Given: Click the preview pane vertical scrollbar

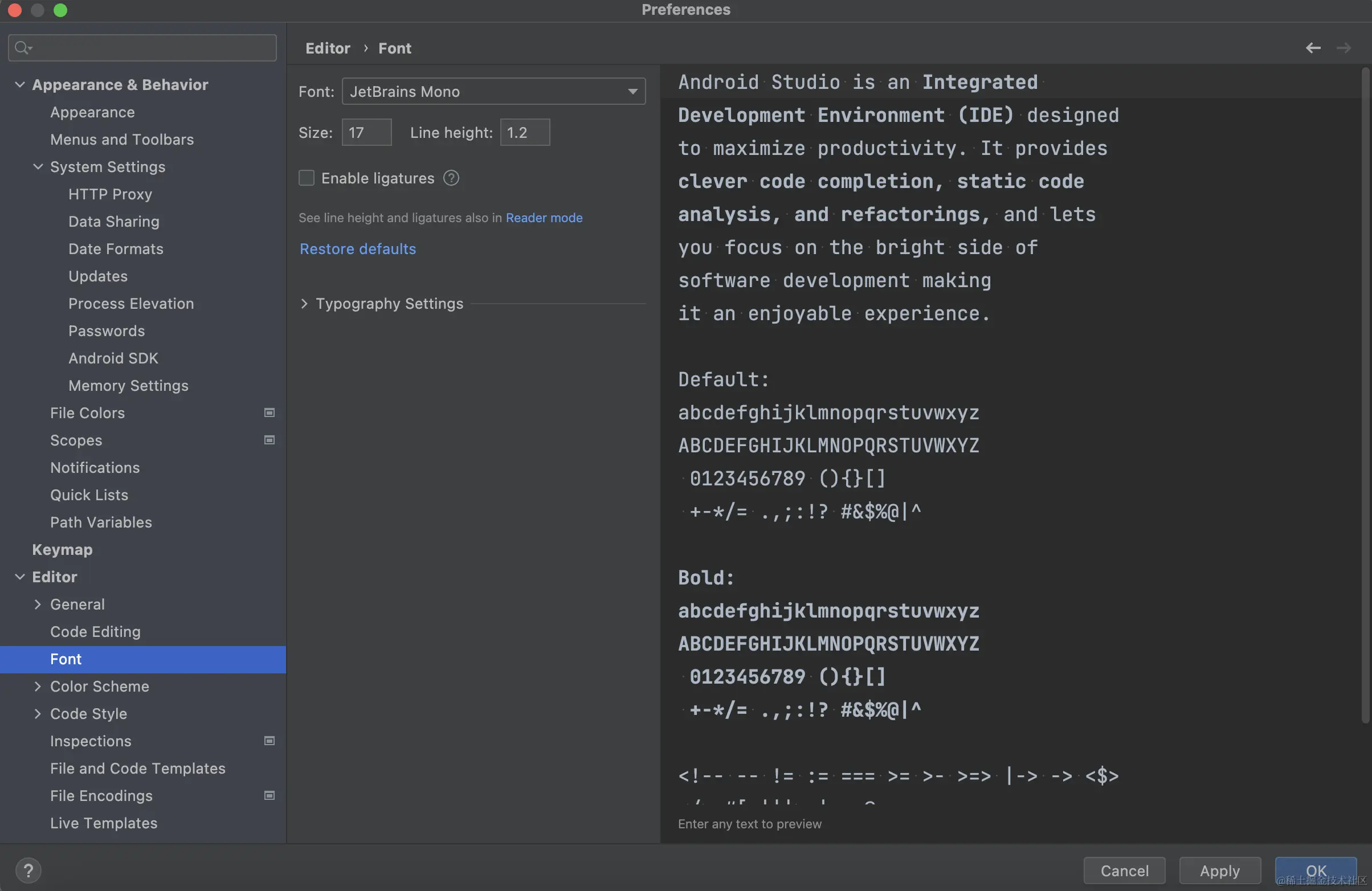Looking at the screenshot, I should pyautogui.click(x=1365, y=392).
